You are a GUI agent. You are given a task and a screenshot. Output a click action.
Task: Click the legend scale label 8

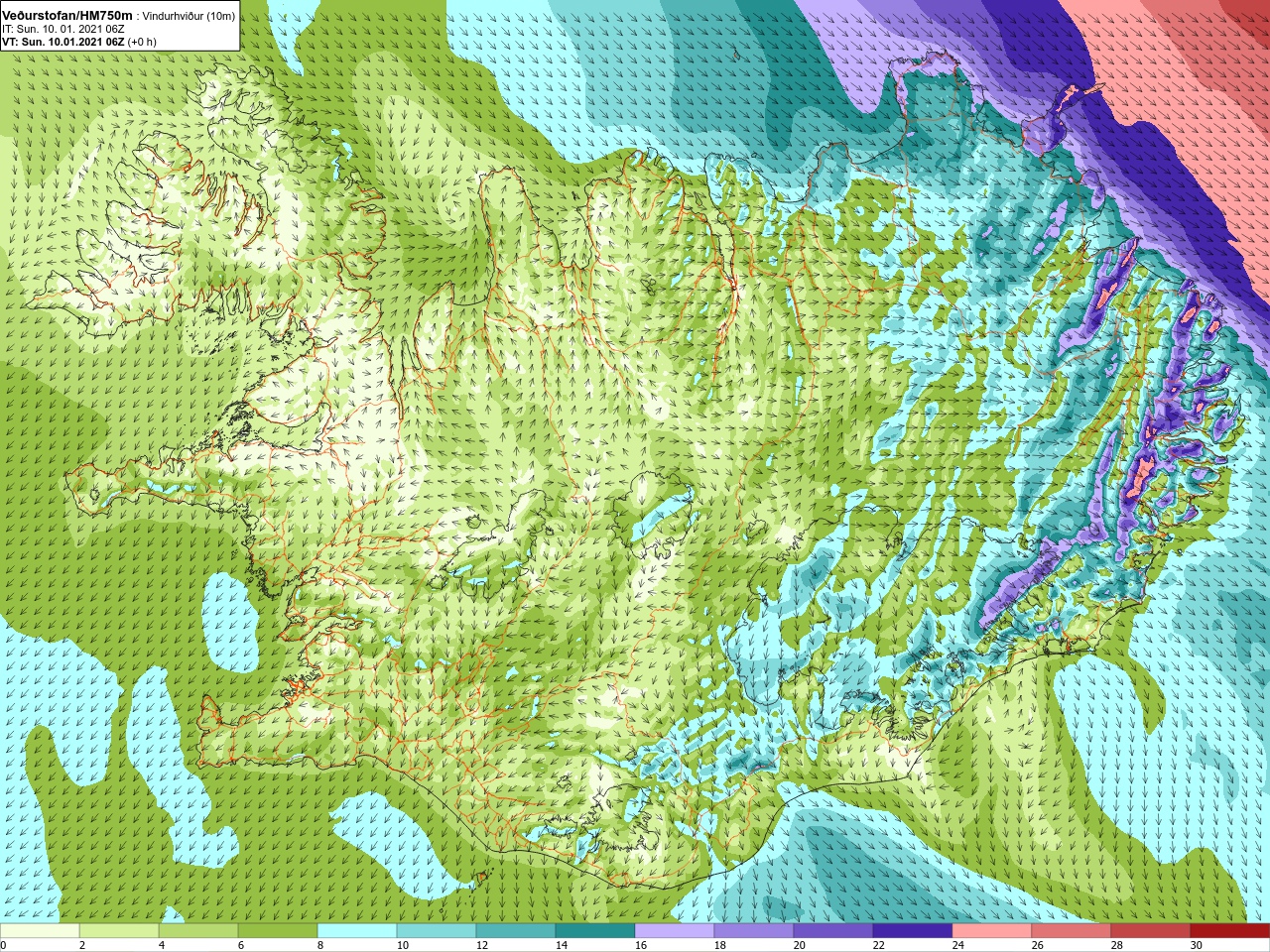[x=321, y=945]
